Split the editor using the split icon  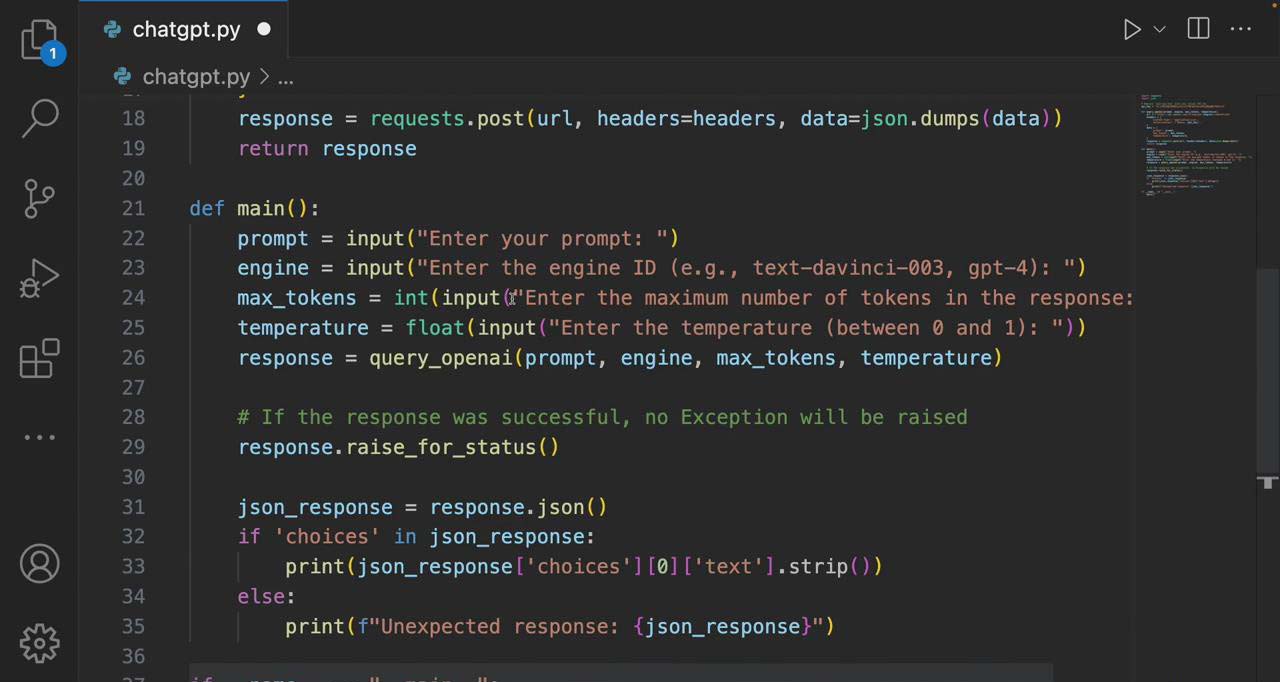point(1198,29)
